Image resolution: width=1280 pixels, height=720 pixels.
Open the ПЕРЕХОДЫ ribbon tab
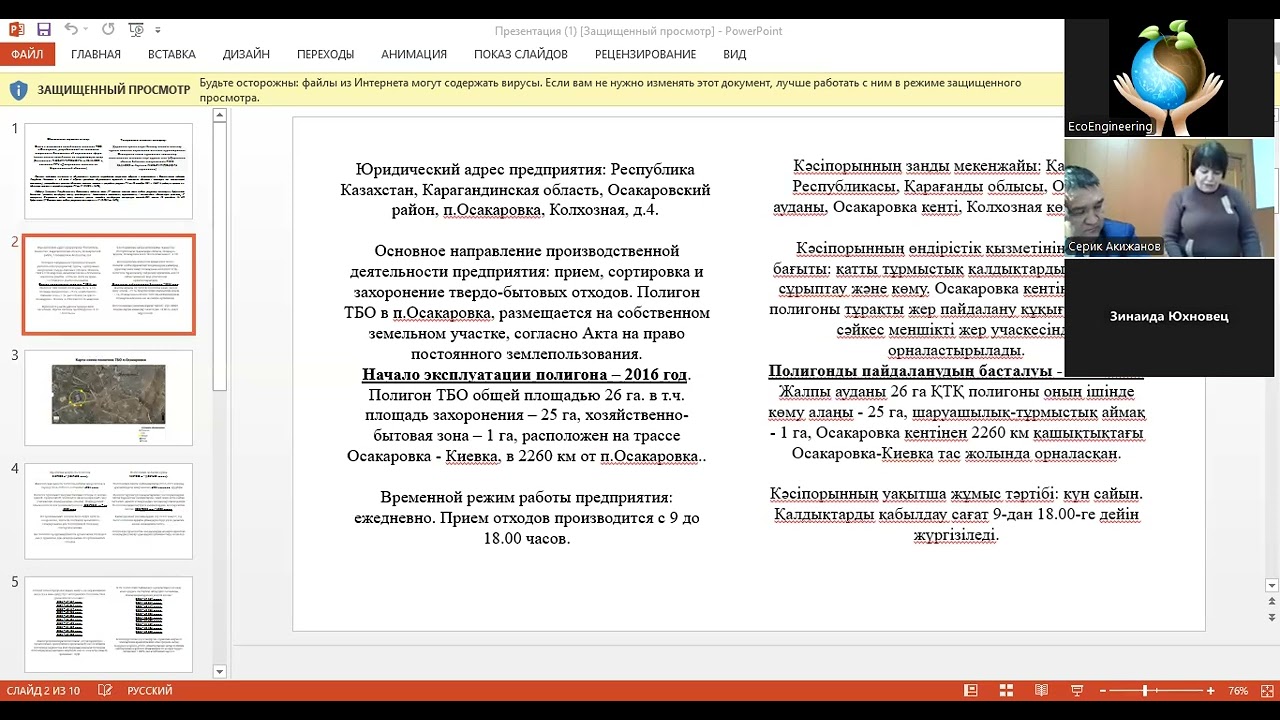click(325, 54)
